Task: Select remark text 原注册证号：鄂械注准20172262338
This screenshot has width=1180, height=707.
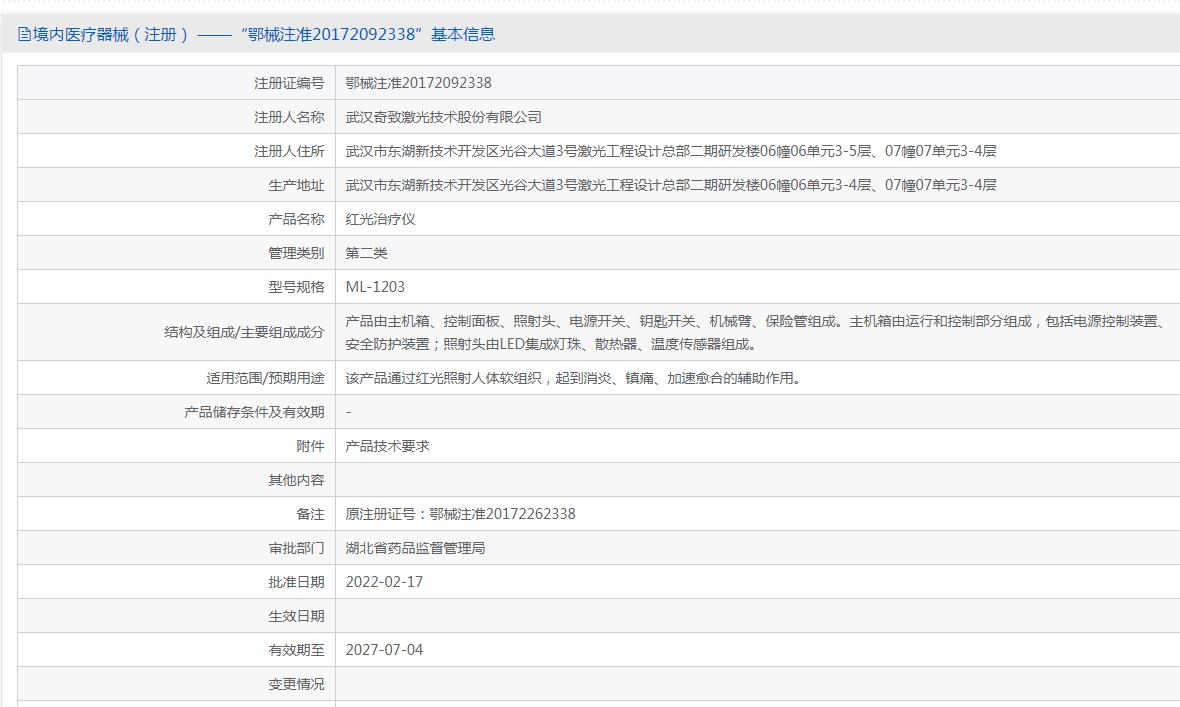Action: tap(460, 513)
